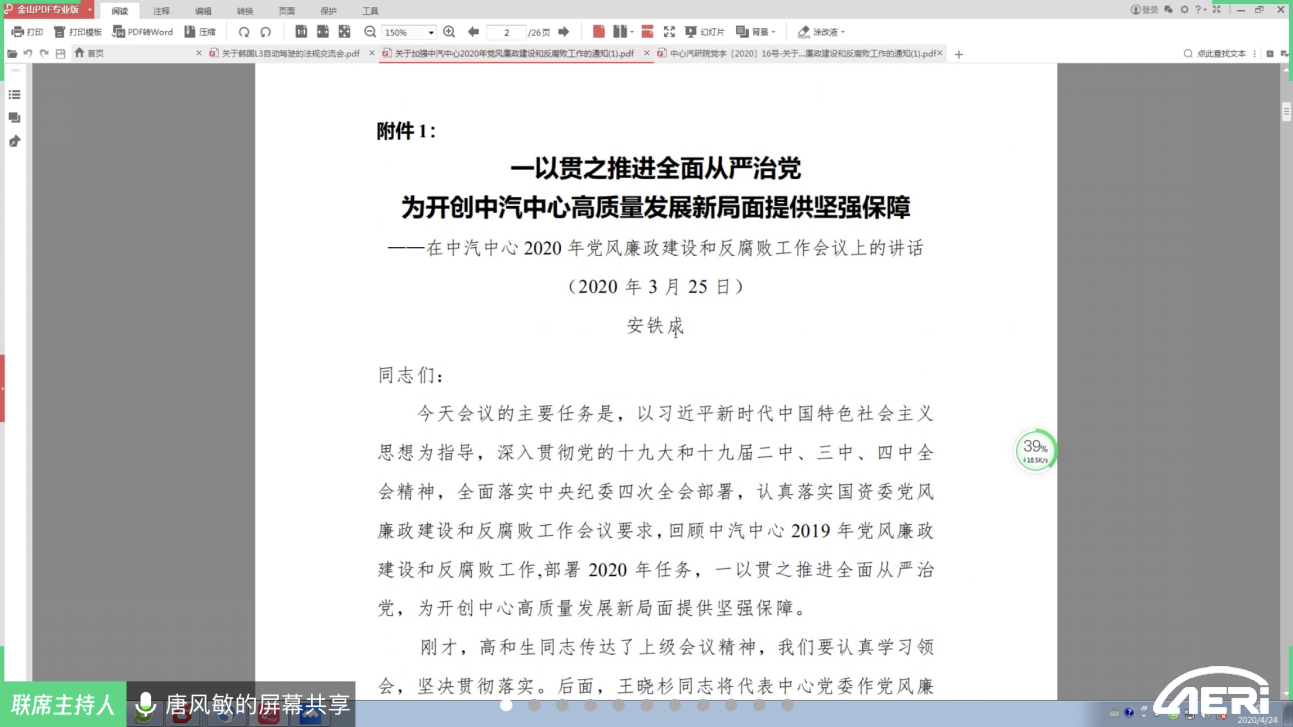Click the 压缩 compress tool
The image size is (1293, 727).
pyautogui.click(x=200, y=32)
